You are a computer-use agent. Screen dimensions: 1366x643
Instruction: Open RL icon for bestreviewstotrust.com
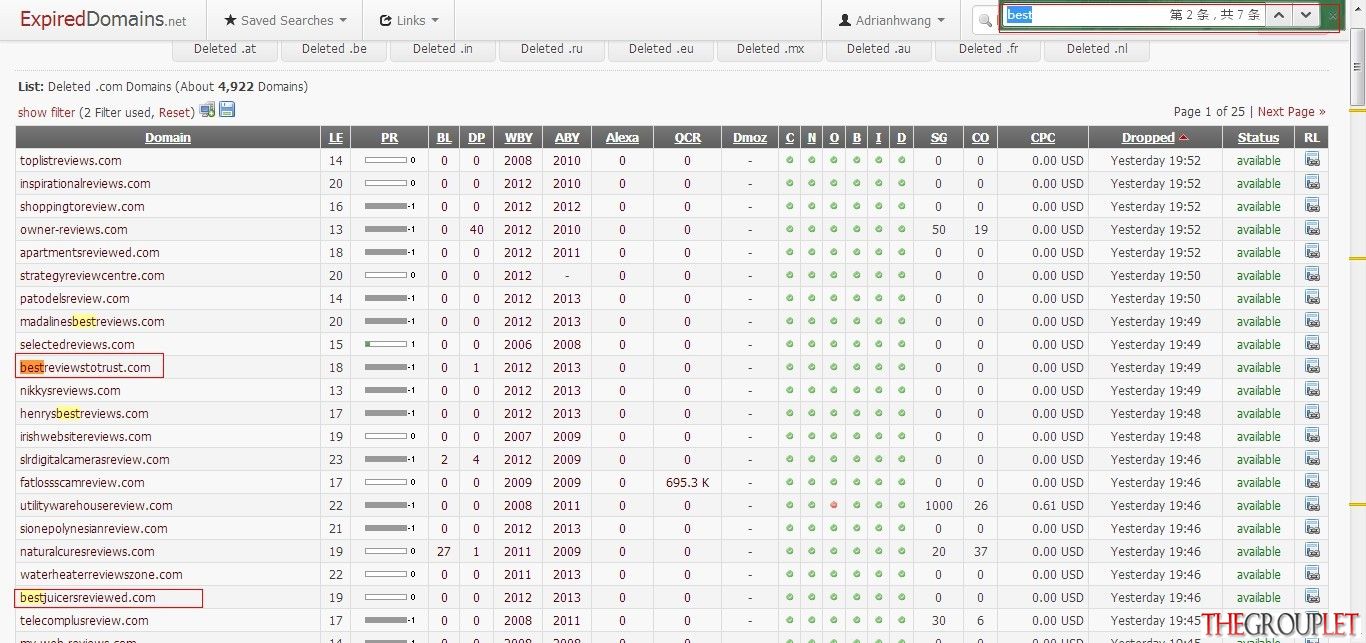coord(1312,367)
